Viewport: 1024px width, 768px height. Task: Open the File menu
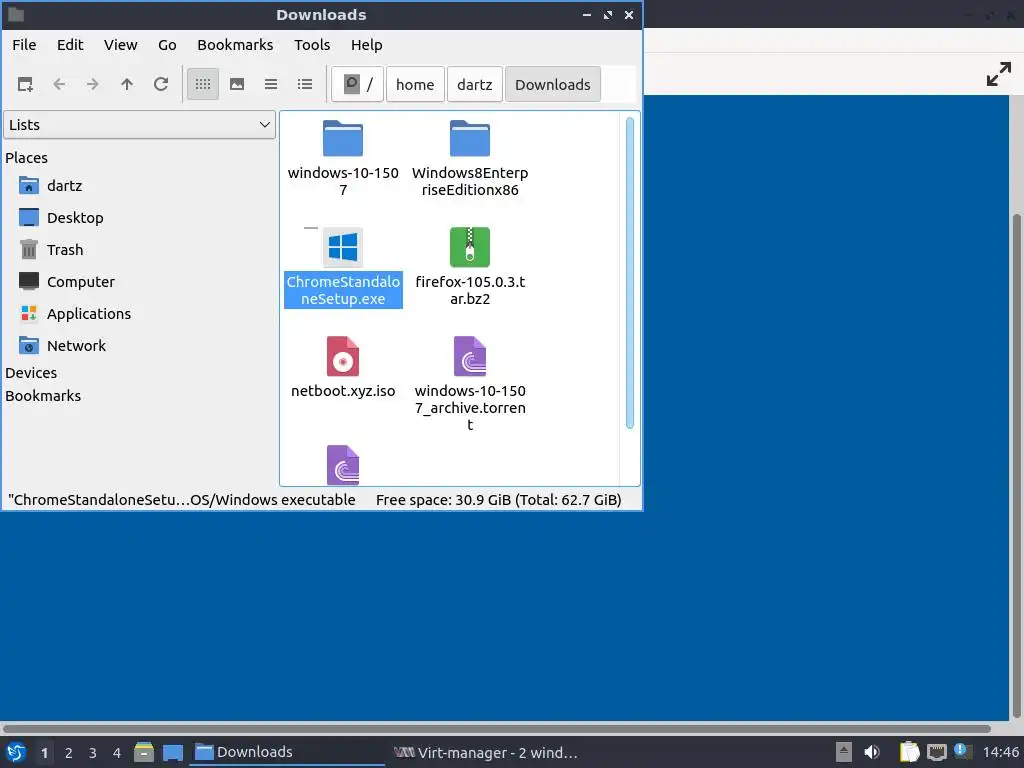tap(24, 45)
